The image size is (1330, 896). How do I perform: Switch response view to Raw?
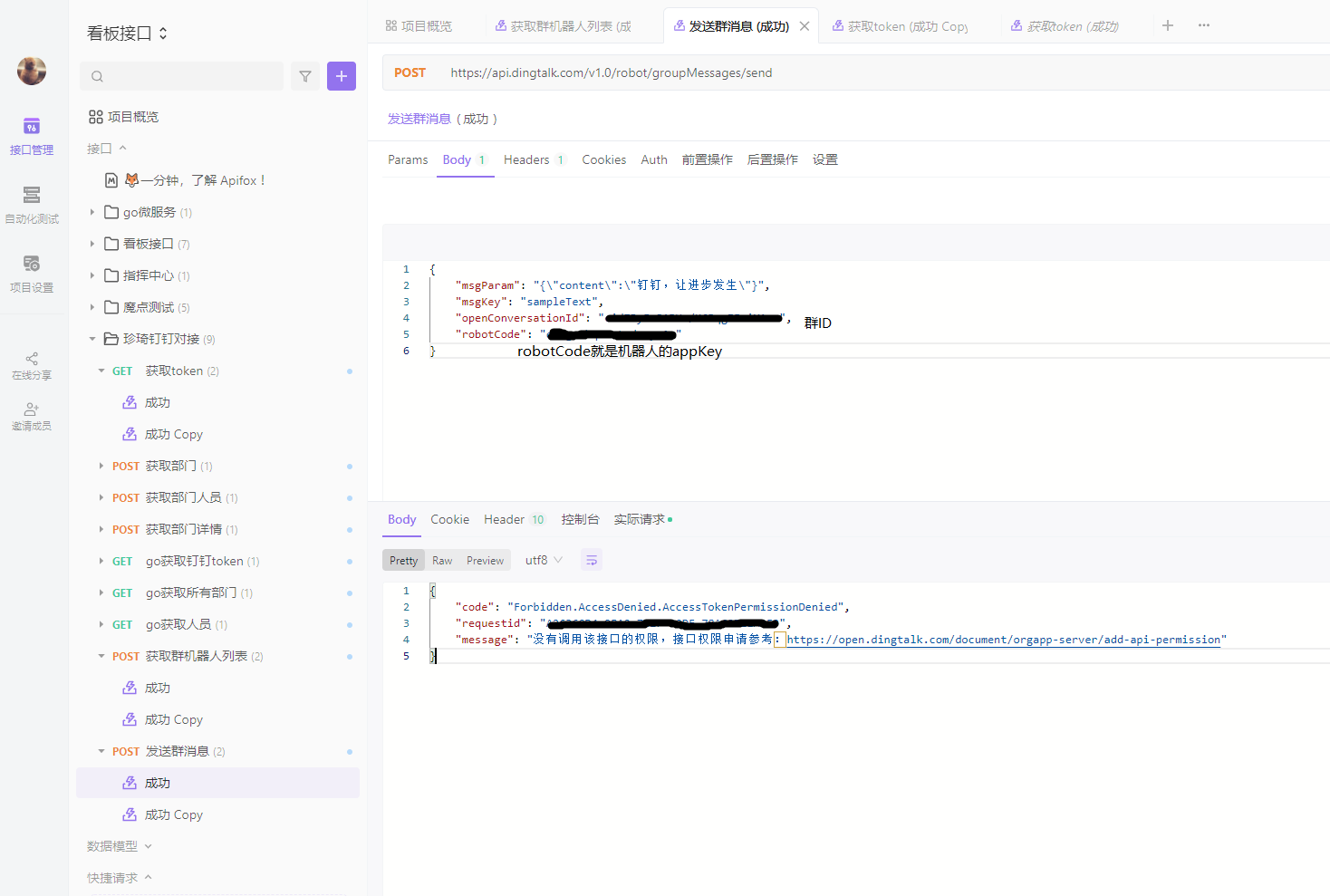point(442,561)
